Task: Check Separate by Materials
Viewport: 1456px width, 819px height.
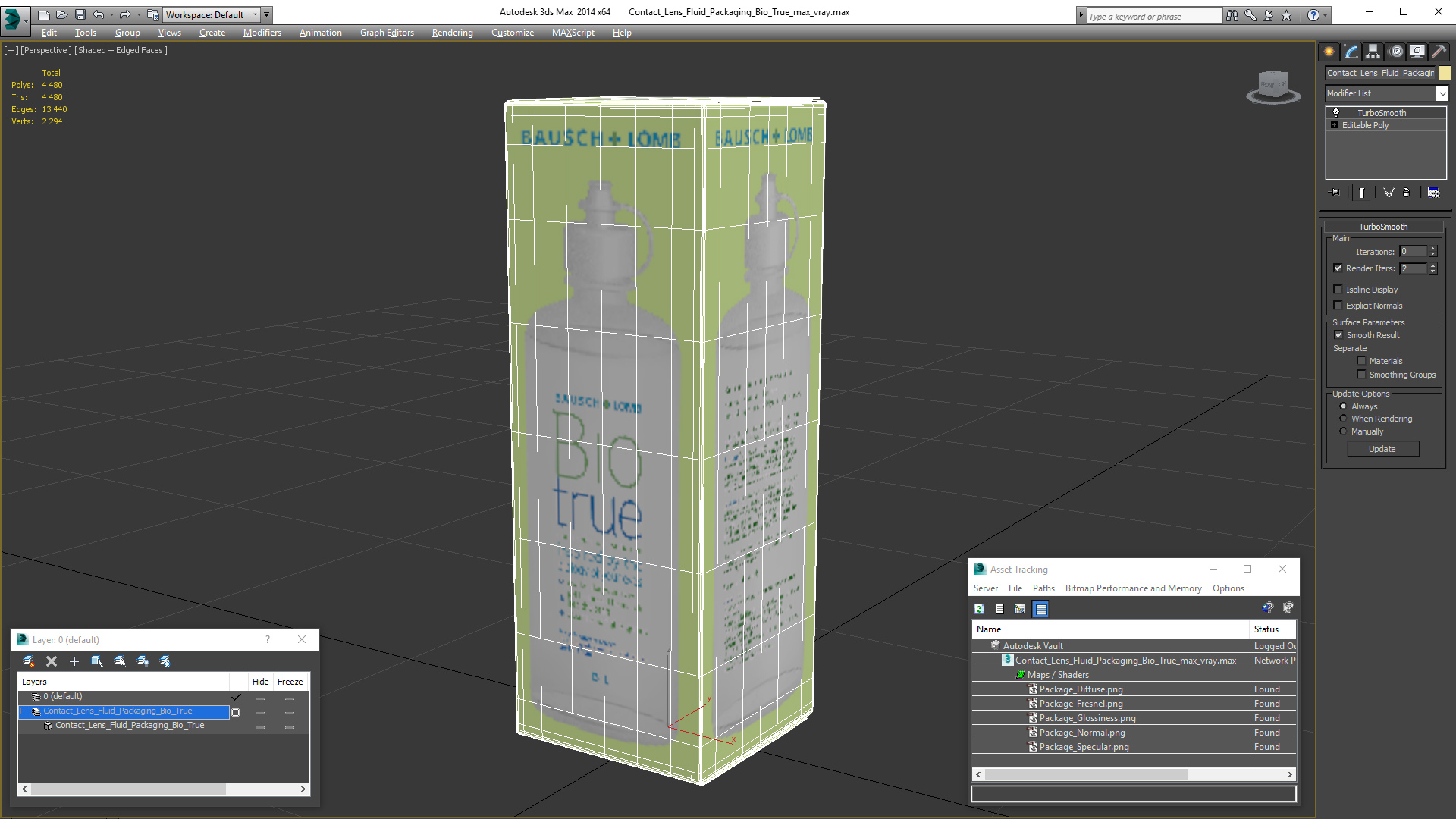Action: tap(1361, 361)
